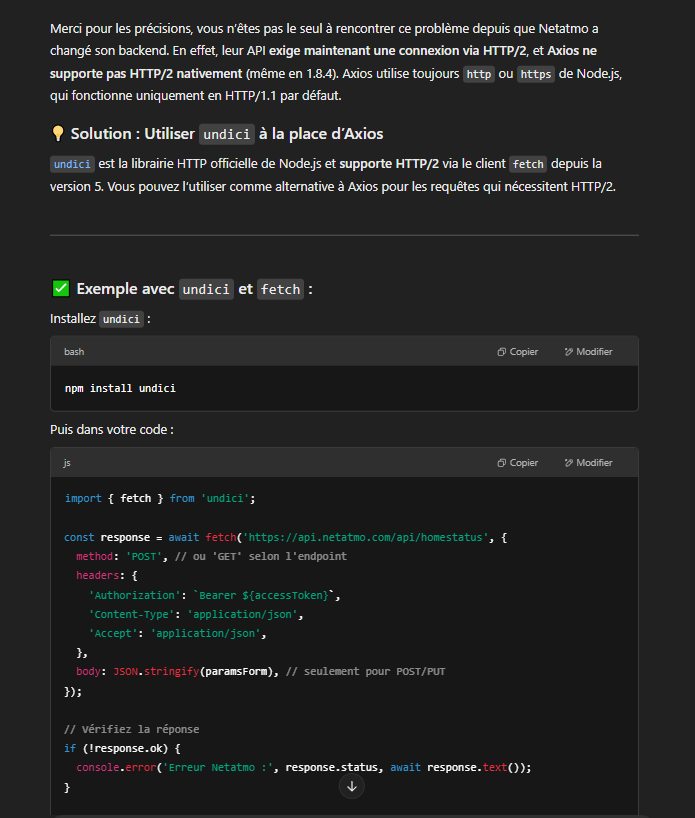
Task: Click the 'Authorization' header line
Action: (x=214, y=595)
